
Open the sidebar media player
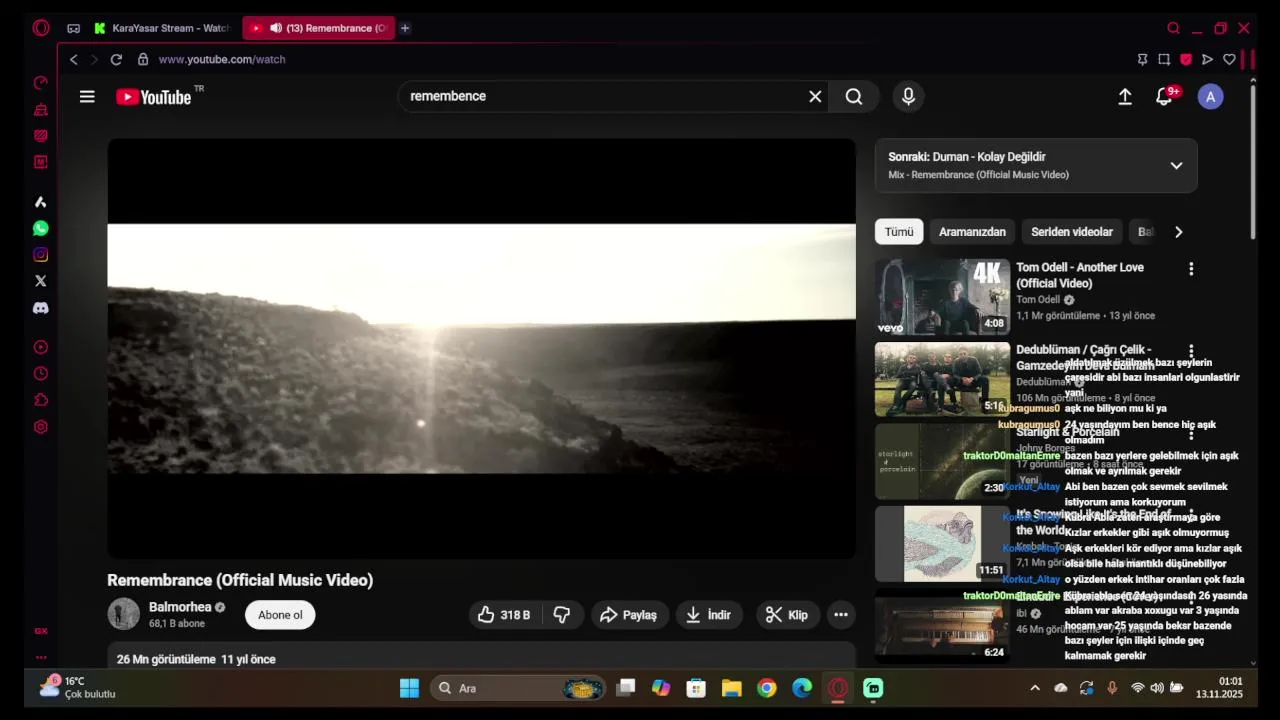point(41,347)
